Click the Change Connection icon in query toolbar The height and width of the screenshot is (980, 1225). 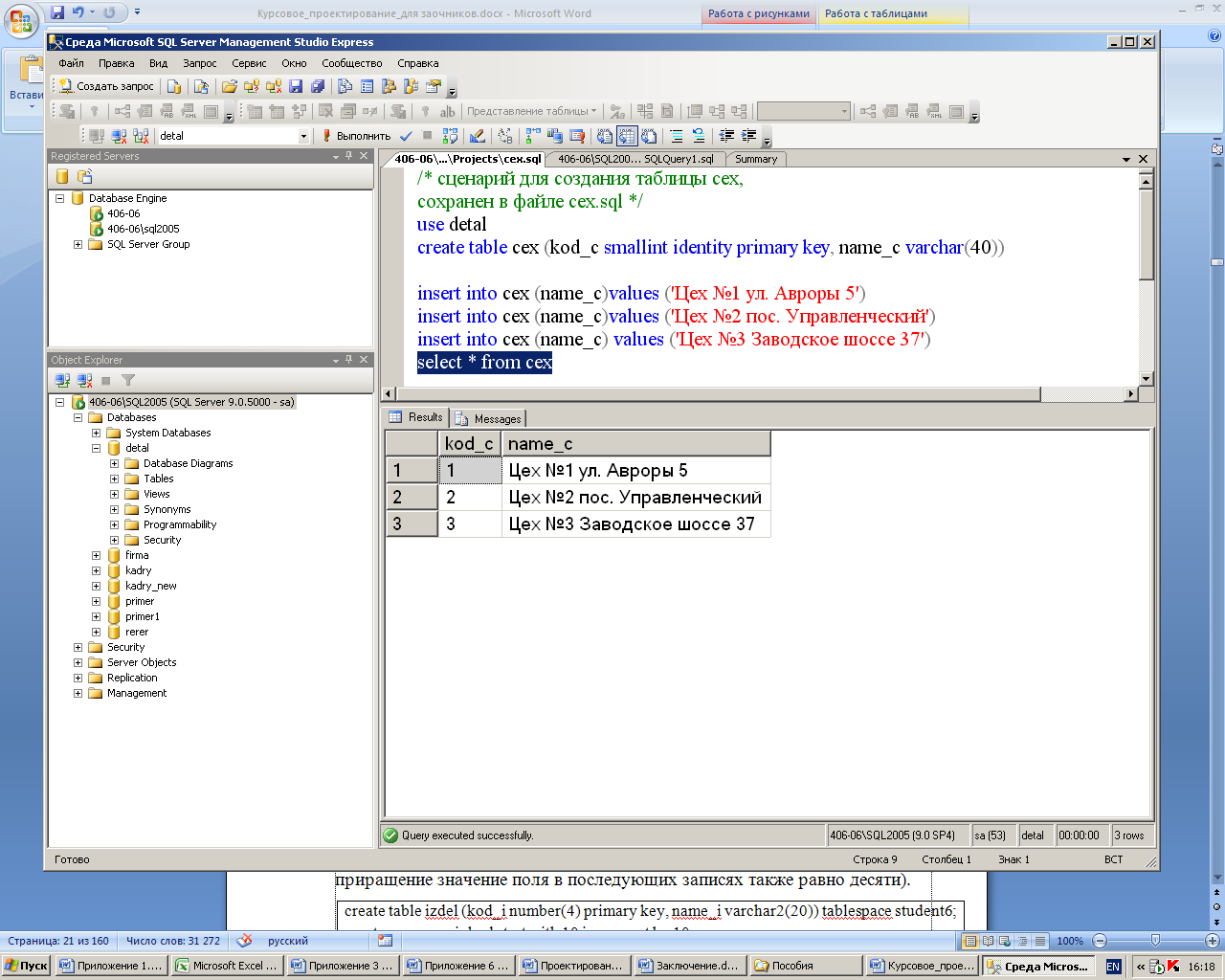(x=141, y=136)
